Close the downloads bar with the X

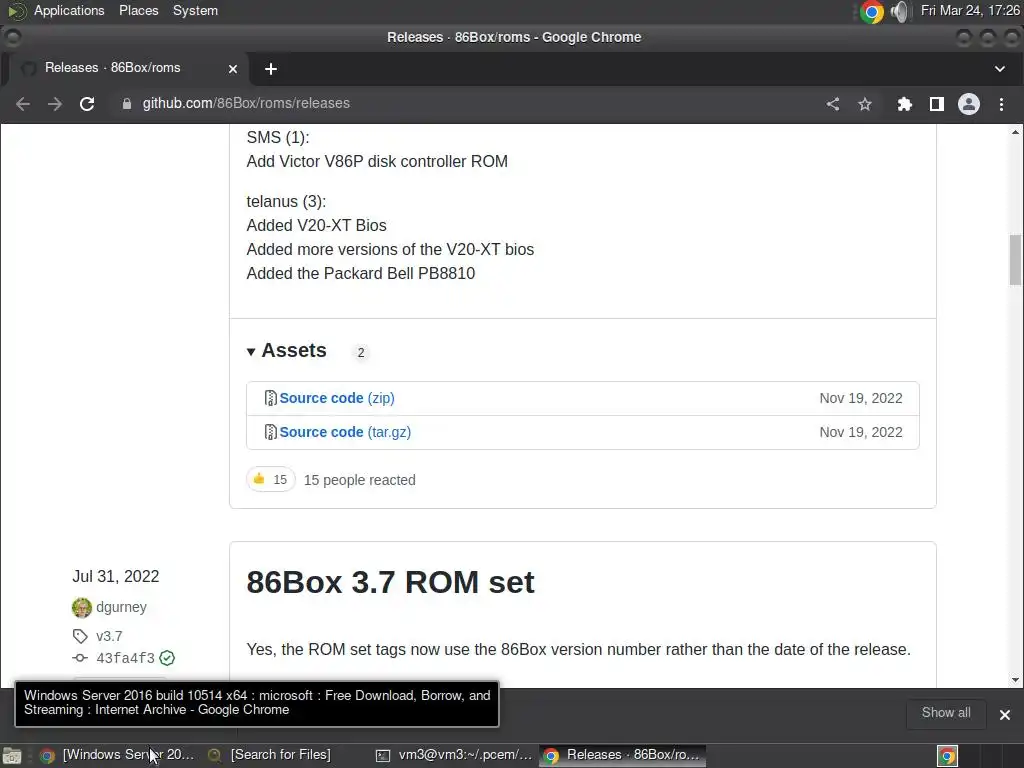[x=1004, y=714]
